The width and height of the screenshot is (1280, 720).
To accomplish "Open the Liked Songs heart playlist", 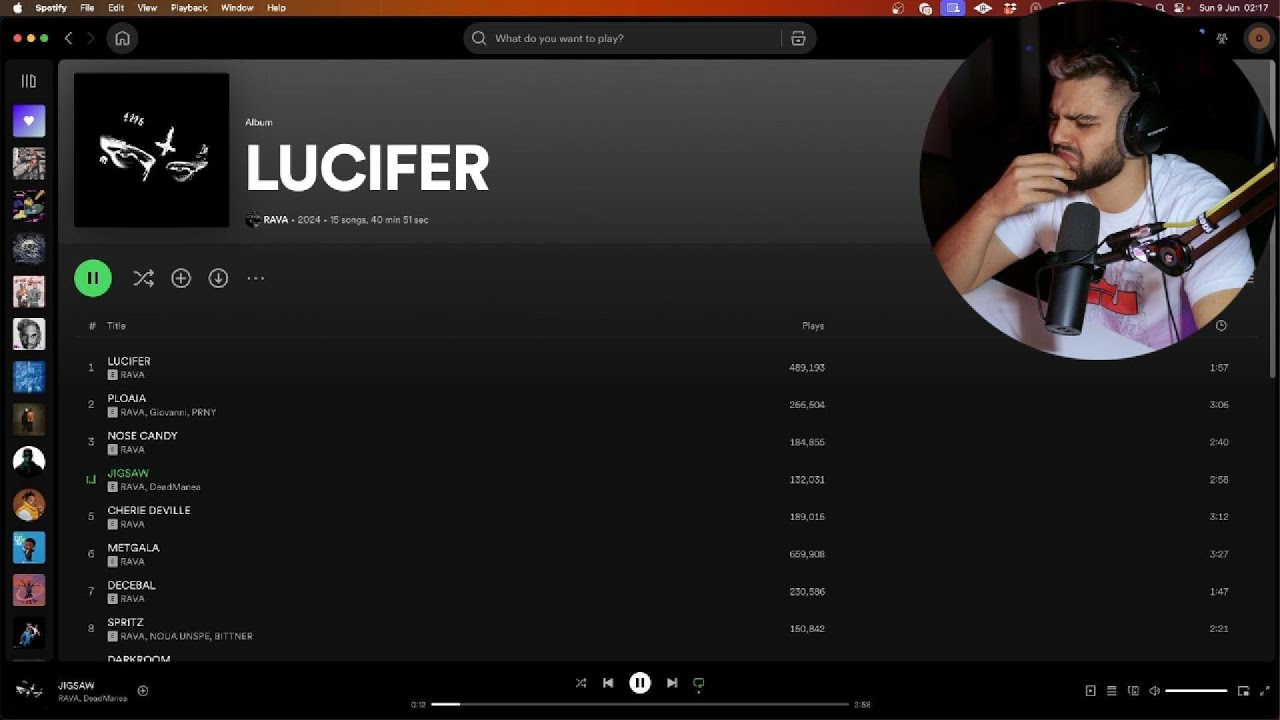I will (29, 121).
